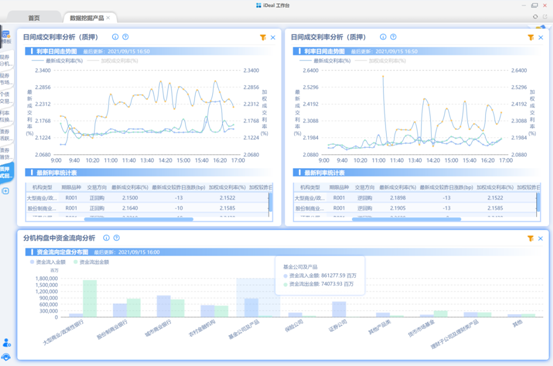Open filter funnel of 分机构盘中资金流向分析 panel
Image resolution: width=553 pixels, height=366 pixels.
point(530,239)
